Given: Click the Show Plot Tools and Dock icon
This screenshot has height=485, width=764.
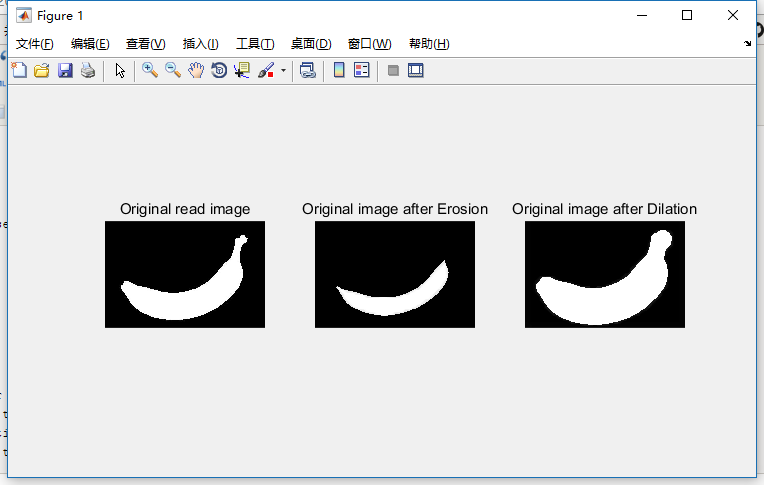Looking at the screenshot, I should tap(416, 70).
